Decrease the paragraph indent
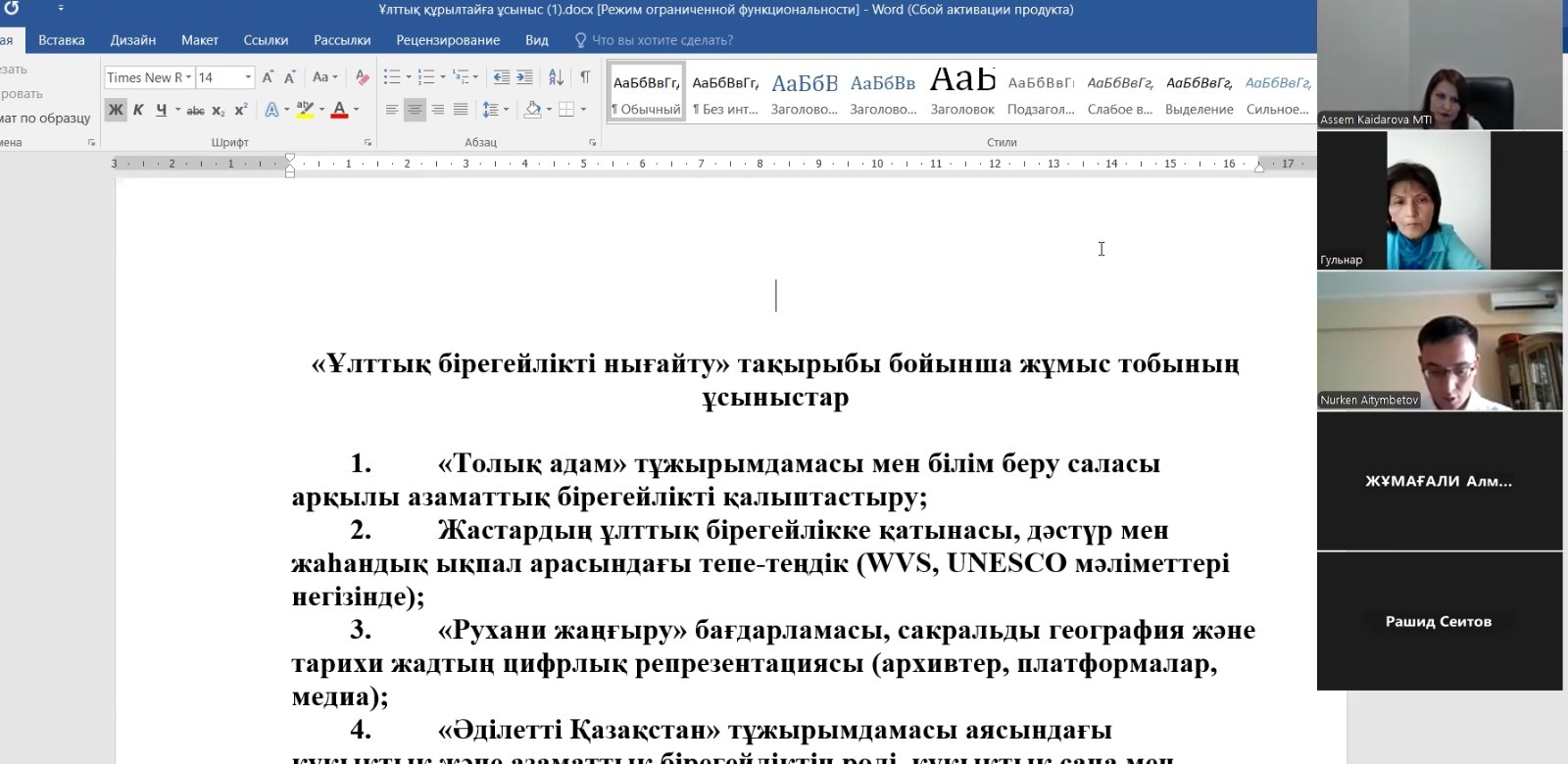Image resolution: width=1568 pixels, height=764 pixels. pyautogui.click(x=501, y=77)
